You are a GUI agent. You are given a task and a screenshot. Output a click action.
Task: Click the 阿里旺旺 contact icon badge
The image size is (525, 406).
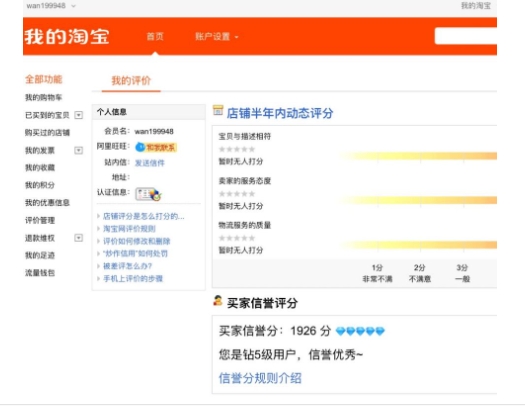[x=156, y=147]
